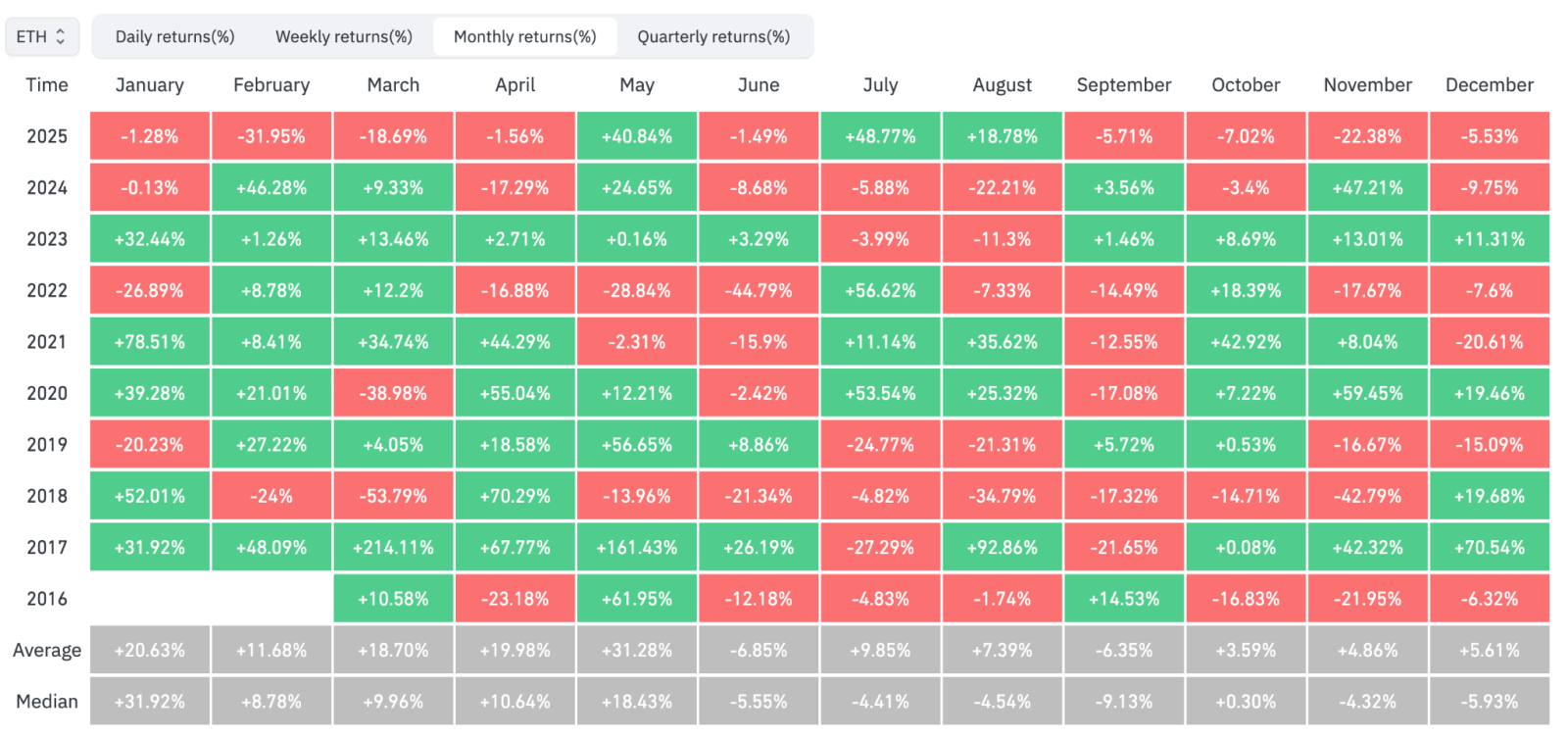
Task: Select the September 2016 +14.53% cell
Action: pyautogui.click(x=1123, y=599)
